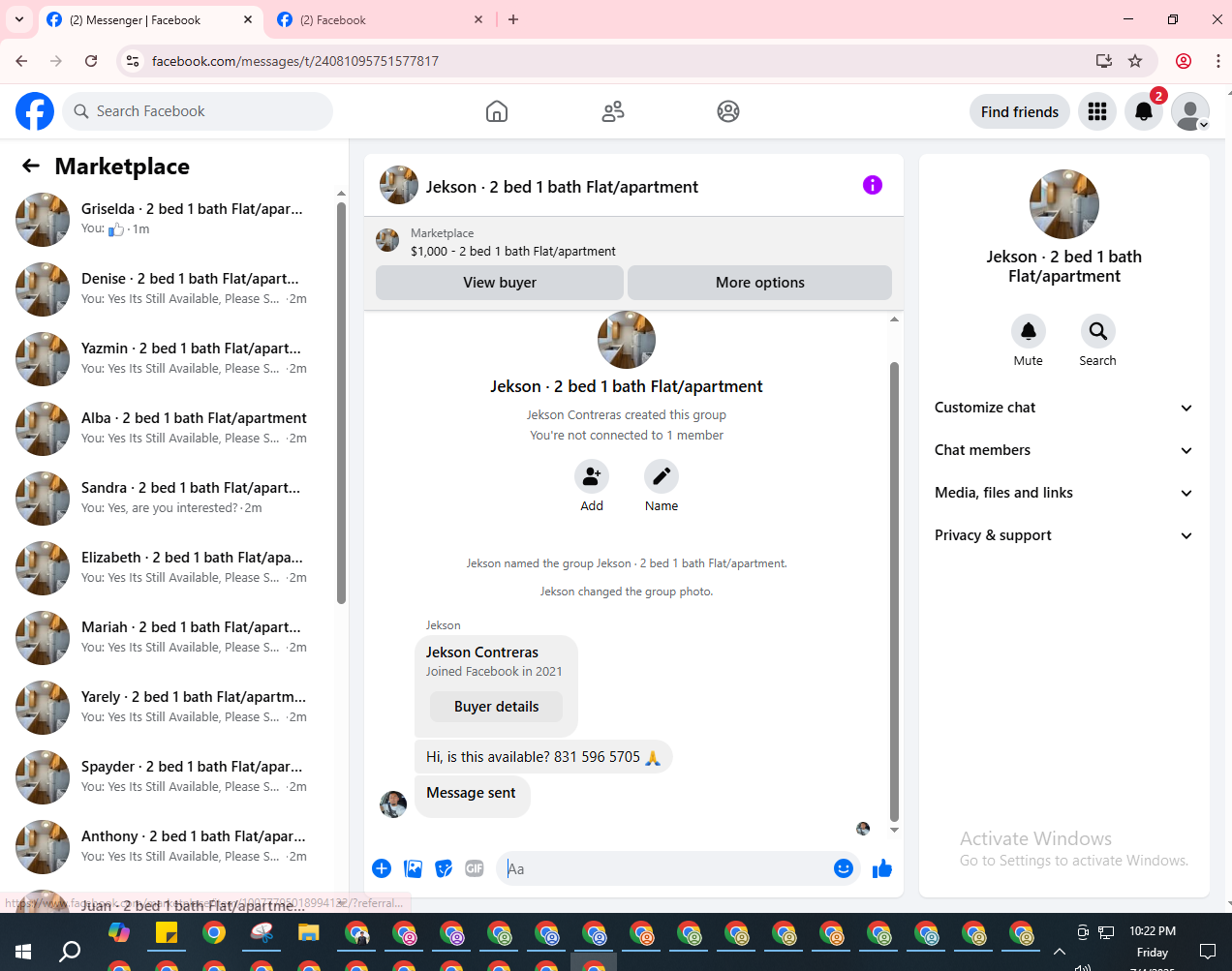Open more actions plus icon in composer
This screenshot has height=971, width=1232.
tap(382, 868)
